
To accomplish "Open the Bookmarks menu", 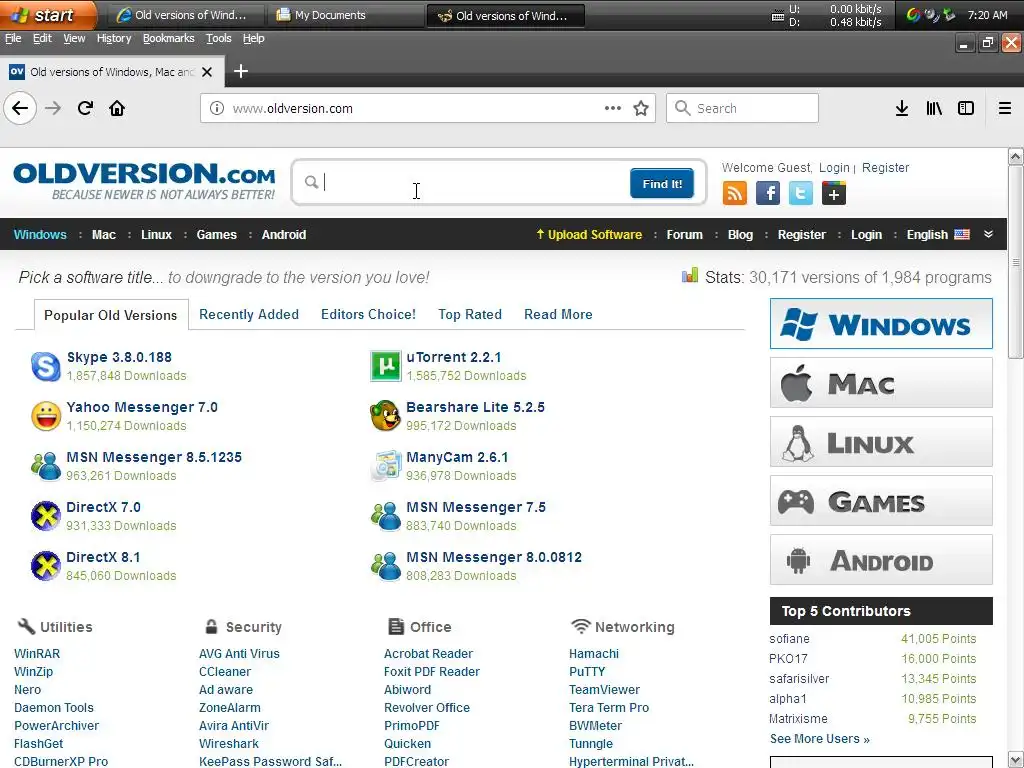I will (x=168, y=39).
